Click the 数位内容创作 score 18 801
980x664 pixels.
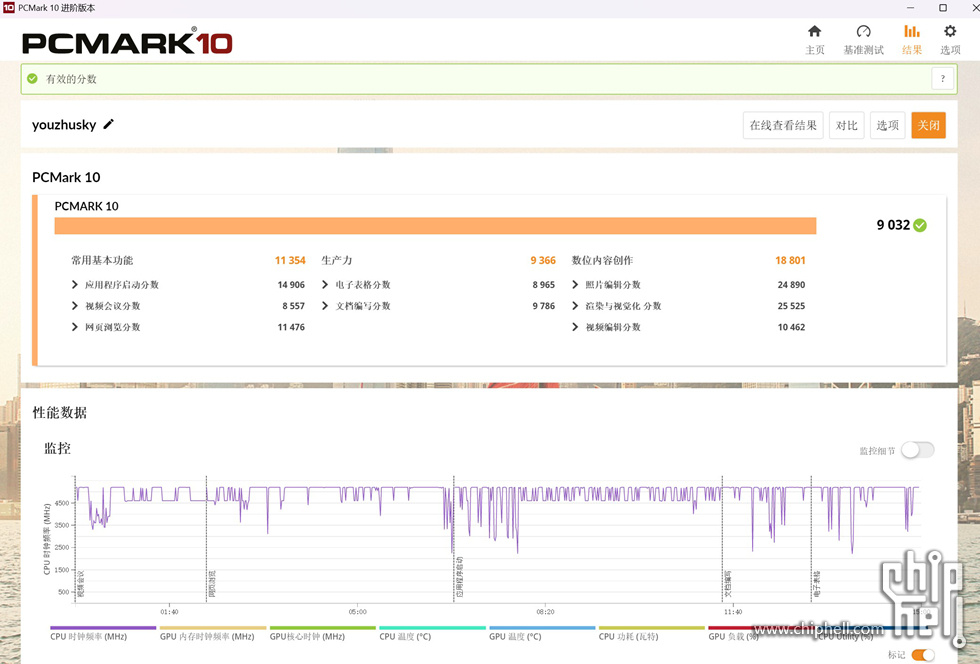790,260
